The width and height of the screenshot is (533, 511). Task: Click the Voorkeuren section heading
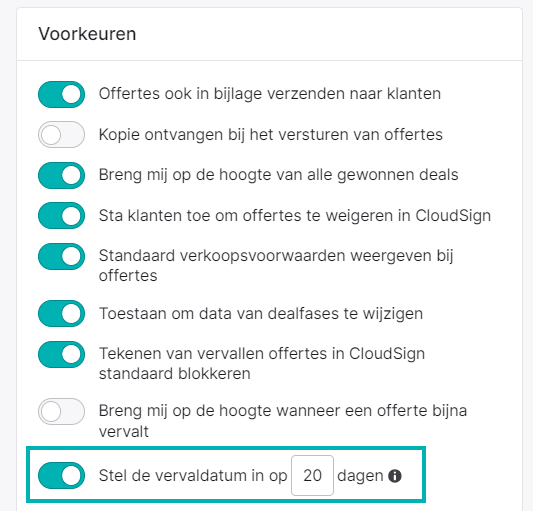(87, 34)
